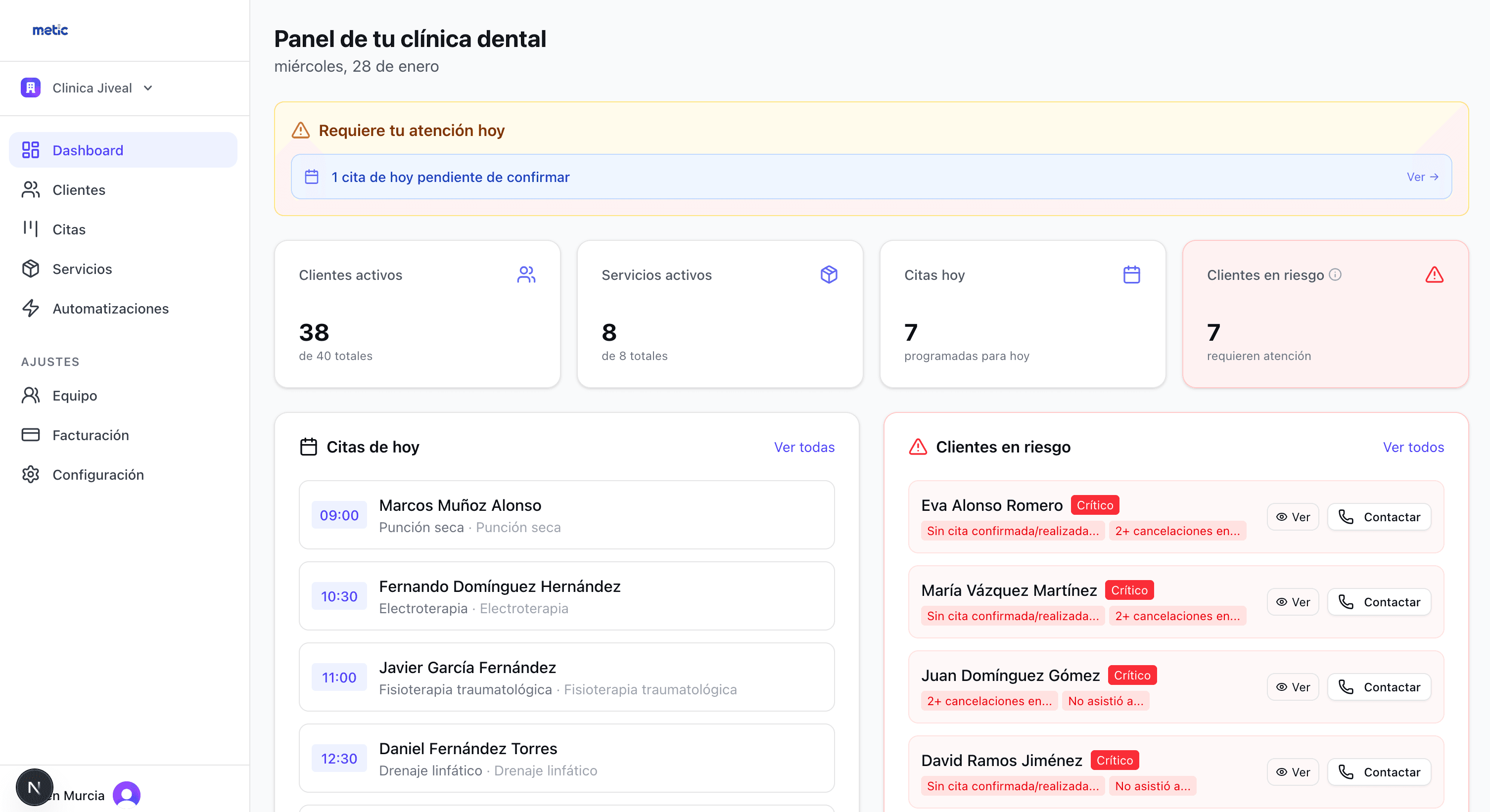Click Ver eye button for Juan Domínguez Gómez
The width and height of the screenshot is (1490, 812).
tap(1293, 687)
